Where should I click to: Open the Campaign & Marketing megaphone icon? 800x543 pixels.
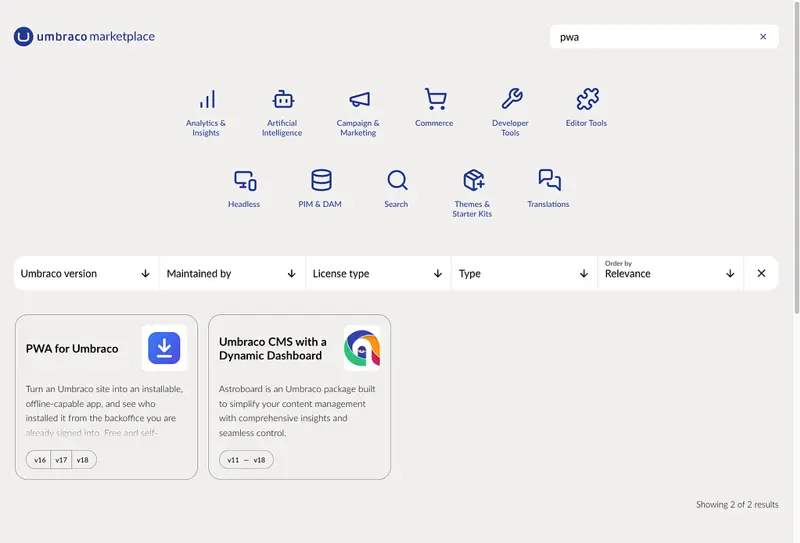pos(359,99)
